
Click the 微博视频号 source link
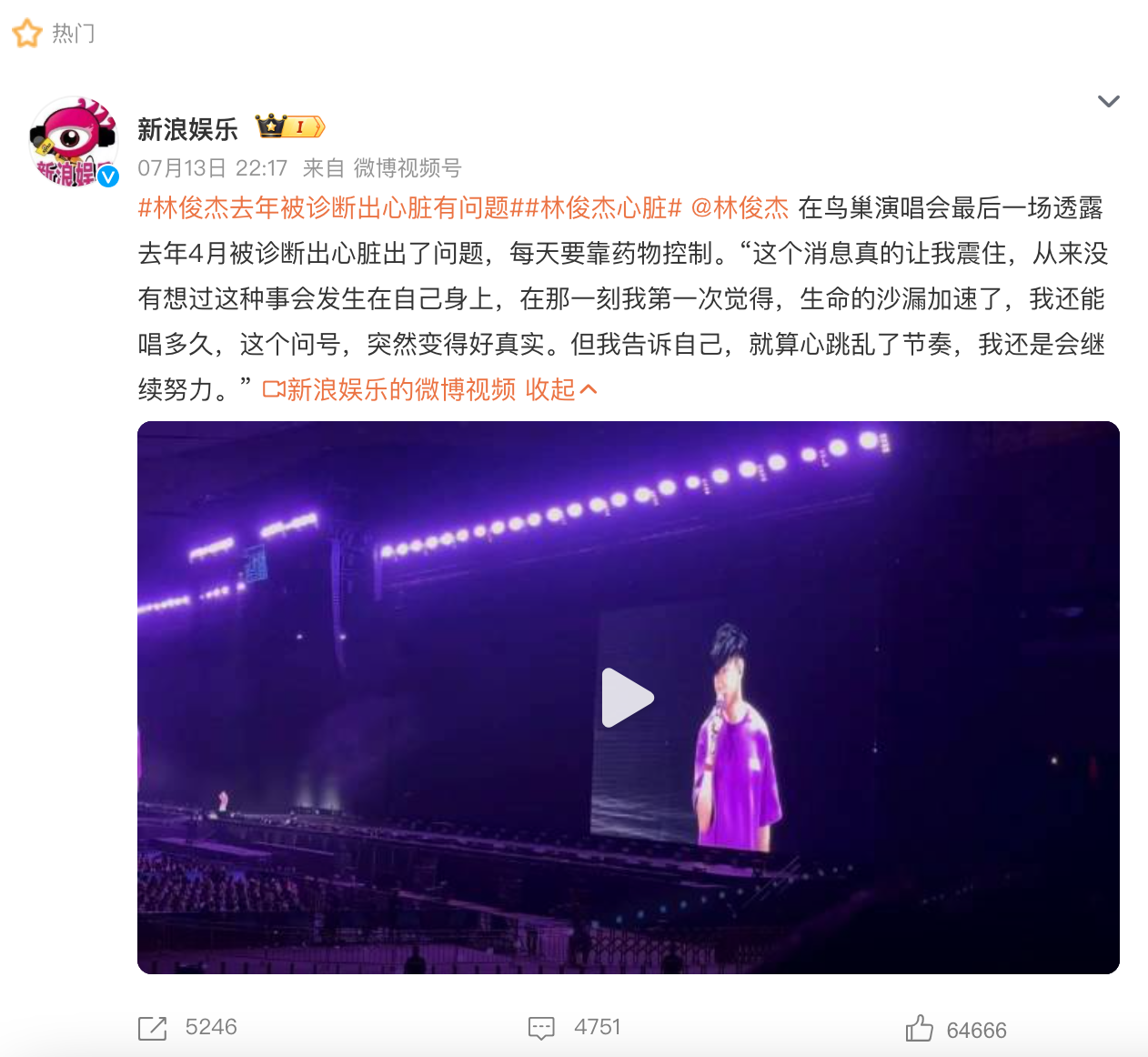(x=408, y=168)
